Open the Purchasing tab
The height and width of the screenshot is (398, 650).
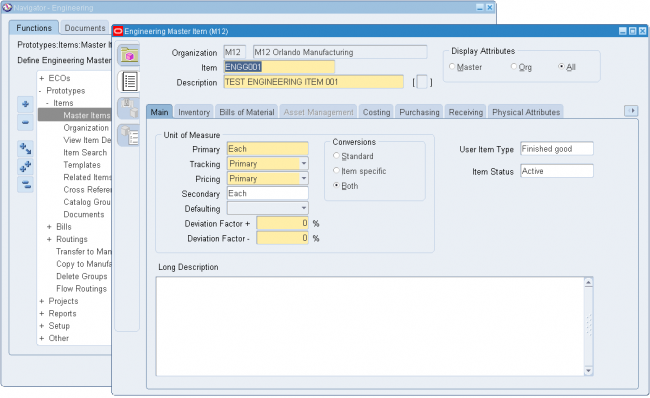click(419, 112)
